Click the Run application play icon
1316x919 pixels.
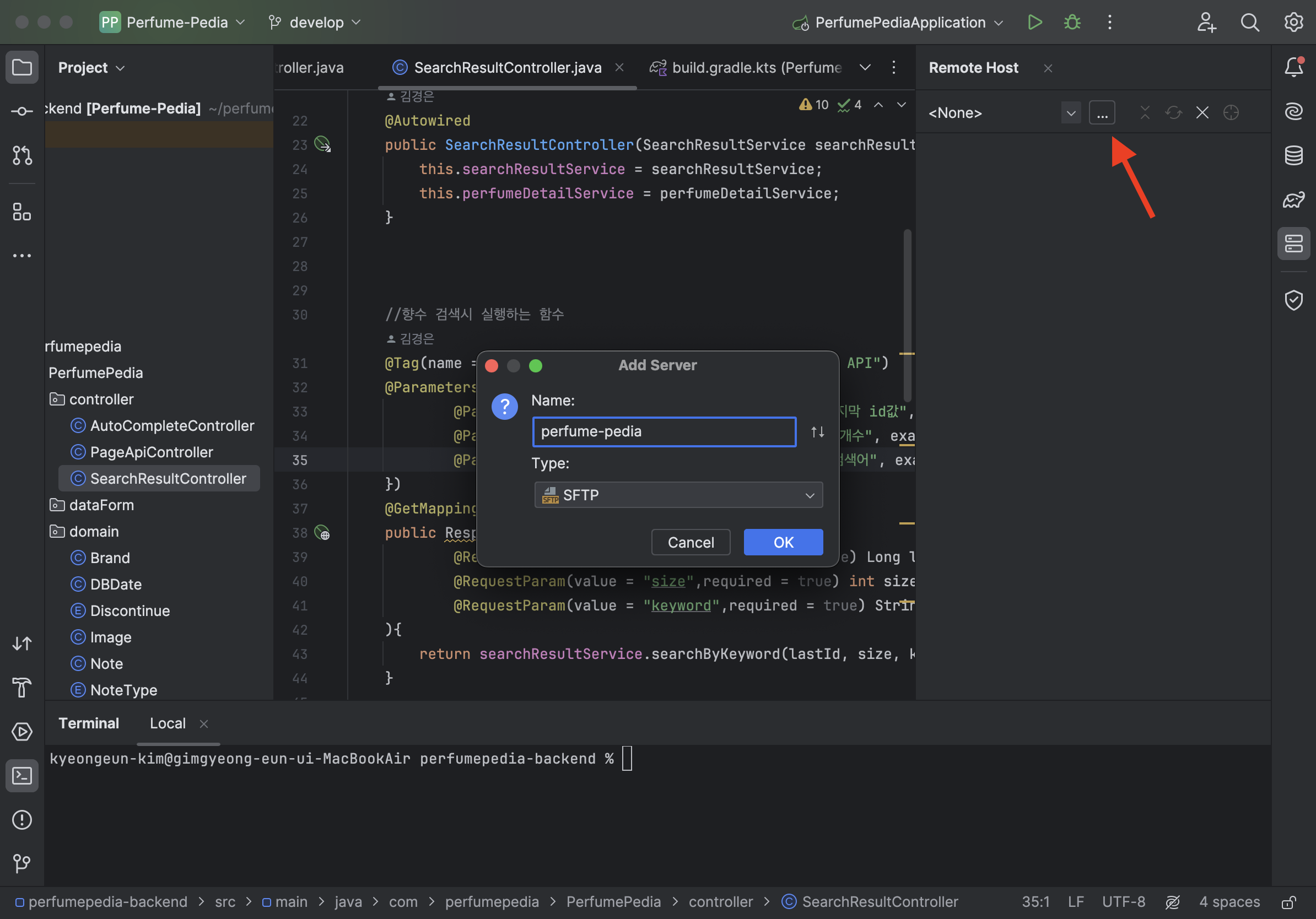click(x=1034, y=23)
